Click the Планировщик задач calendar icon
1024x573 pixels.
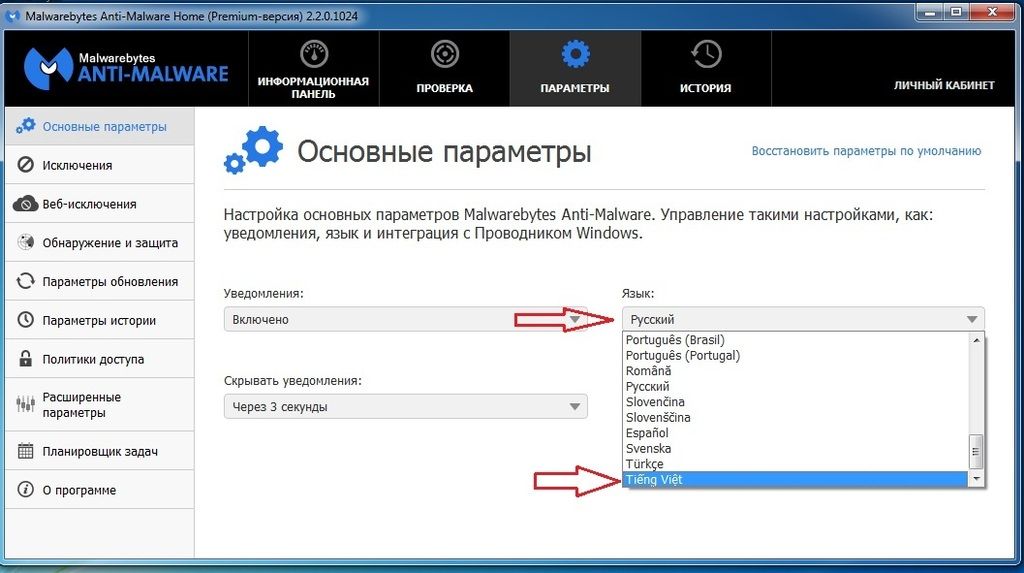[25, 452]
